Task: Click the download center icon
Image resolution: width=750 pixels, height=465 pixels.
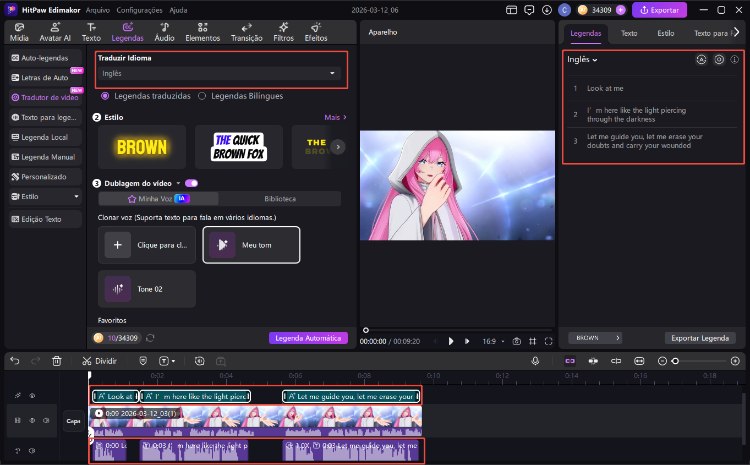Action: [547, 10]
